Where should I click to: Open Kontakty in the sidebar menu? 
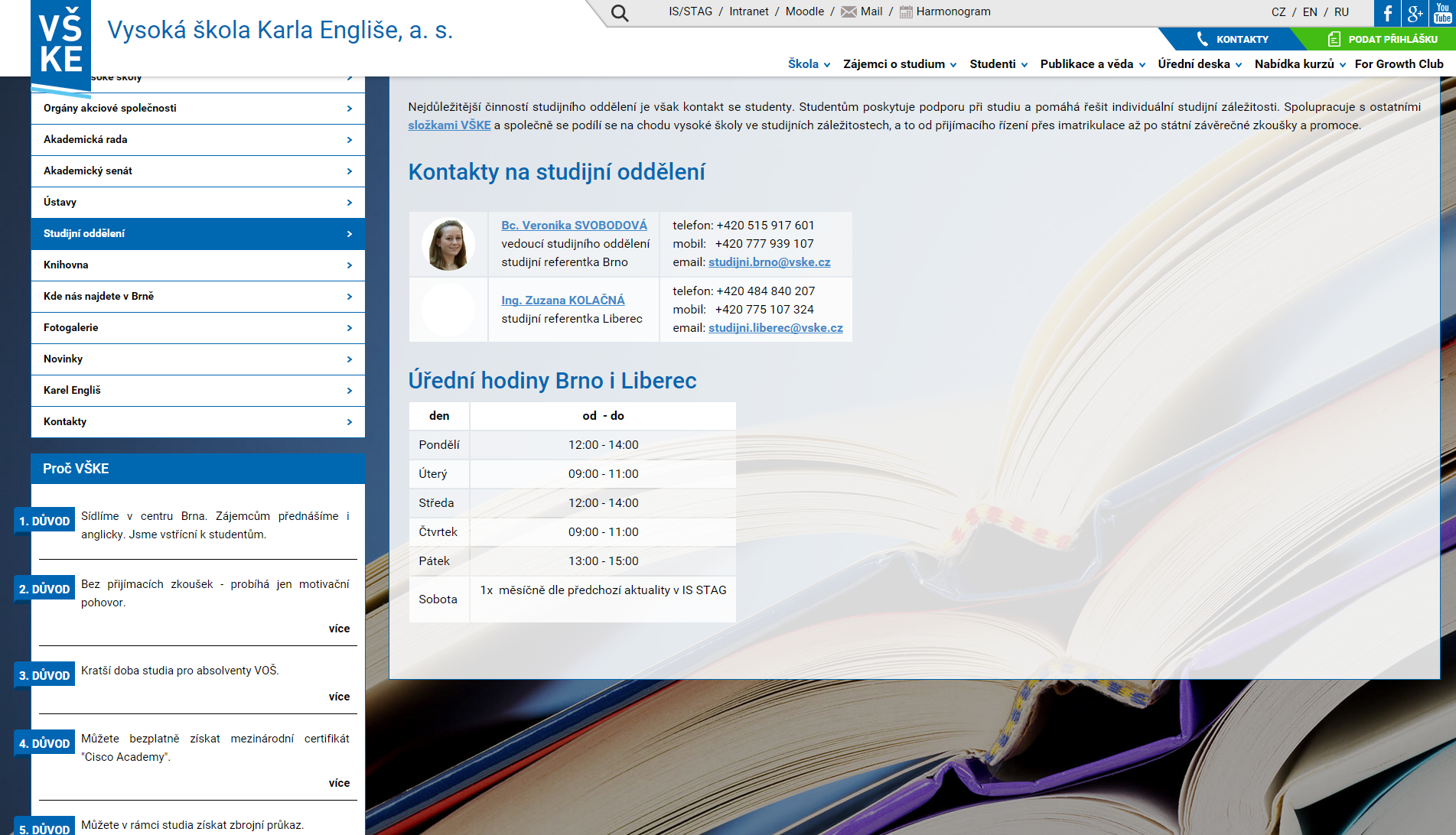(x=197, y=422)
